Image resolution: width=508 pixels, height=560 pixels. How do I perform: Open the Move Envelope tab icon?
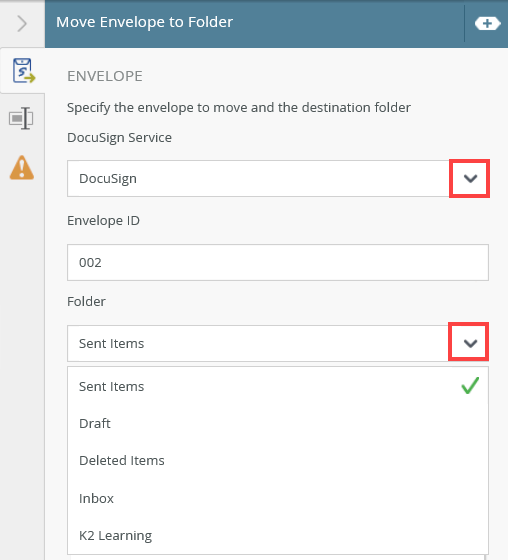coord(24,70)
